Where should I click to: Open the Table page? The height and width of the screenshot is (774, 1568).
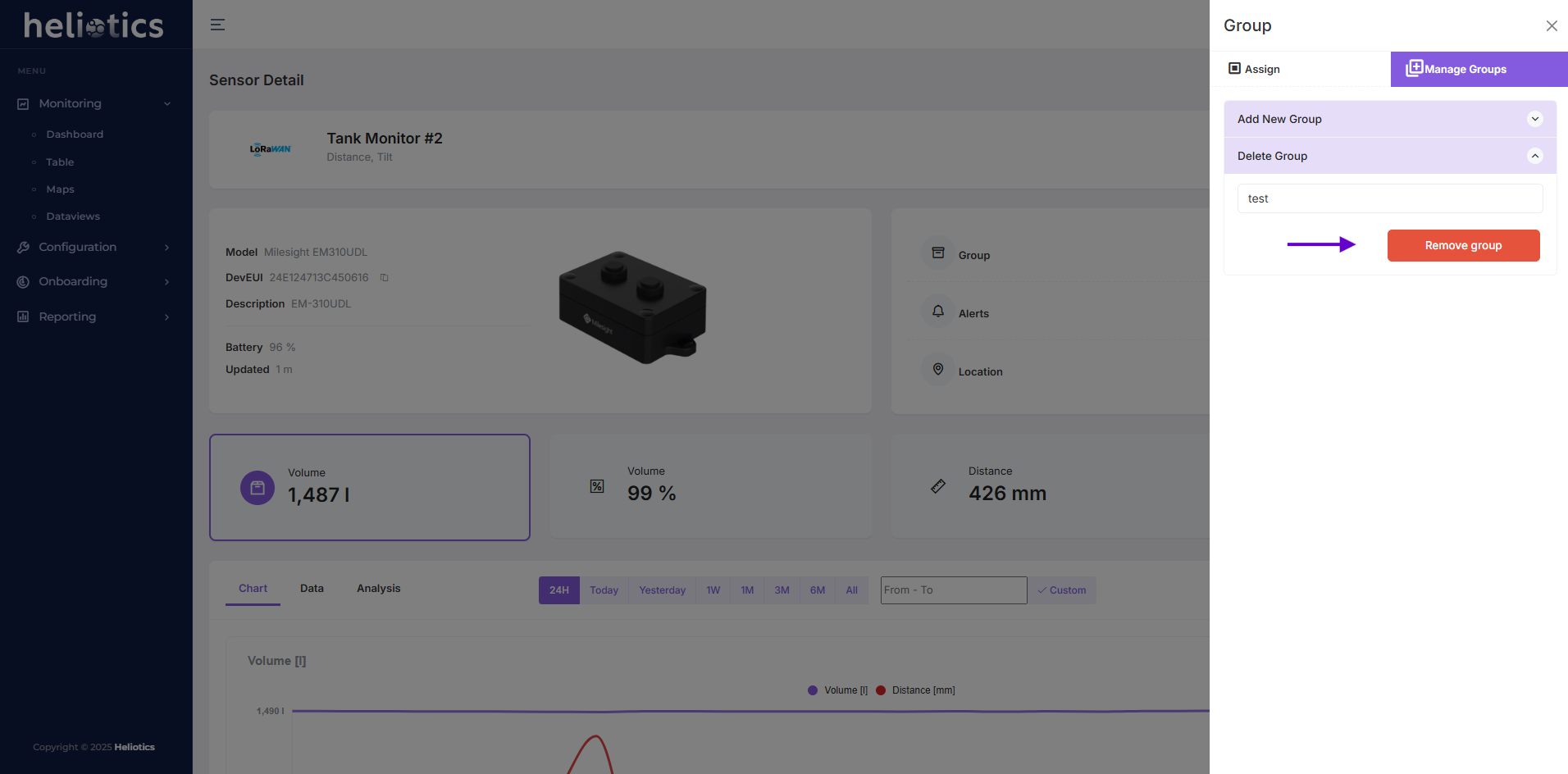pyautogui.click(x=60, y=162)
